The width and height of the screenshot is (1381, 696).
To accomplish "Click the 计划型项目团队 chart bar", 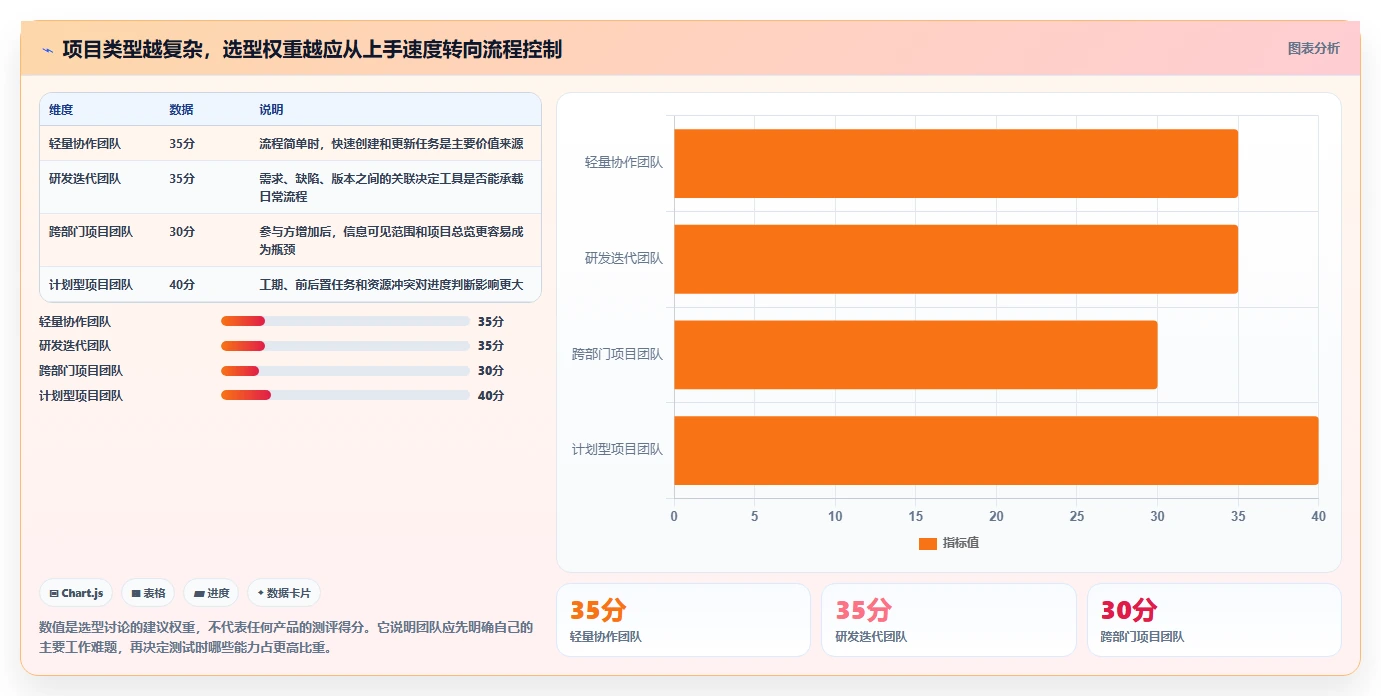I will pos(996,450).
